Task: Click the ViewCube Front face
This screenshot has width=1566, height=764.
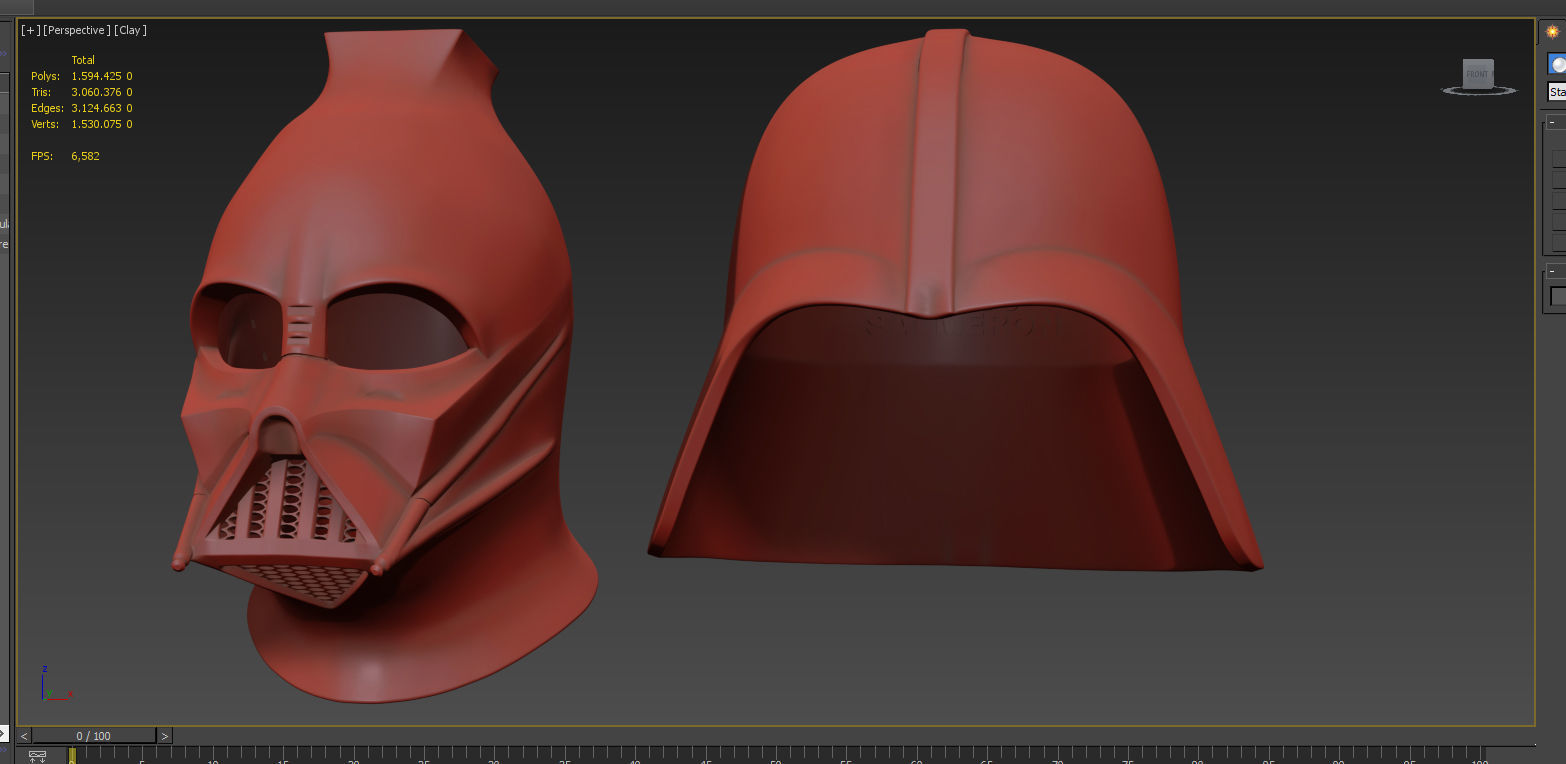Action: click(1478, 73)
